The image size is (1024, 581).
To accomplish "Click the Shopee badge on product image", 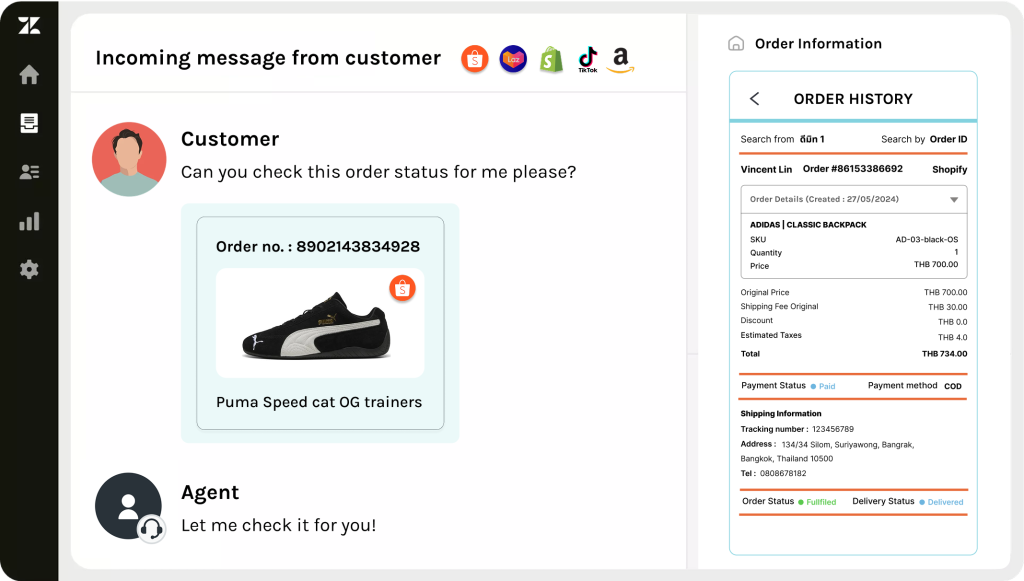I will pos(402,288).
